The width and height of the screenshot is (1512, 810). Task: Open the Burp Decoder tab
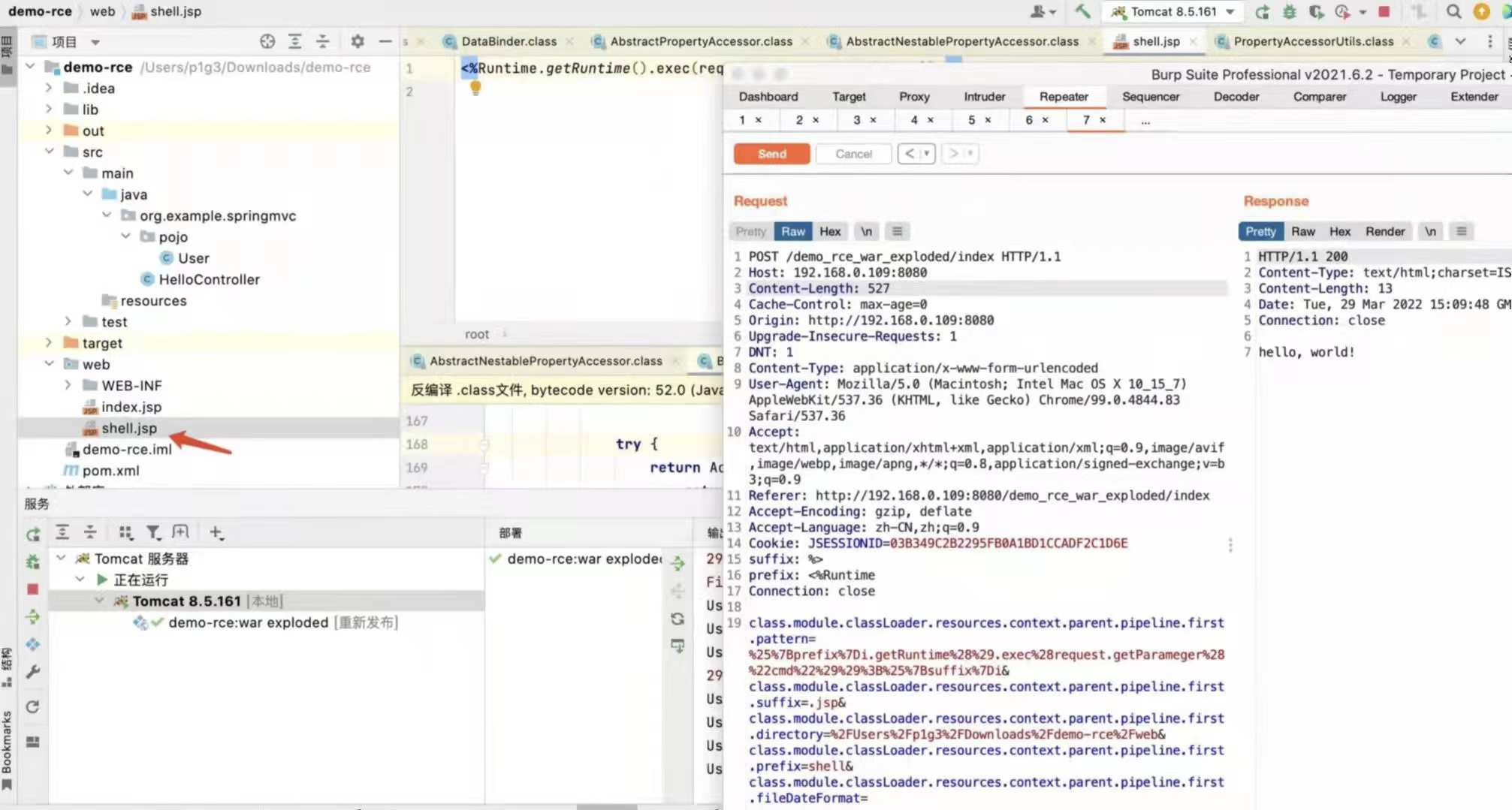click(x=1236, y=96)
